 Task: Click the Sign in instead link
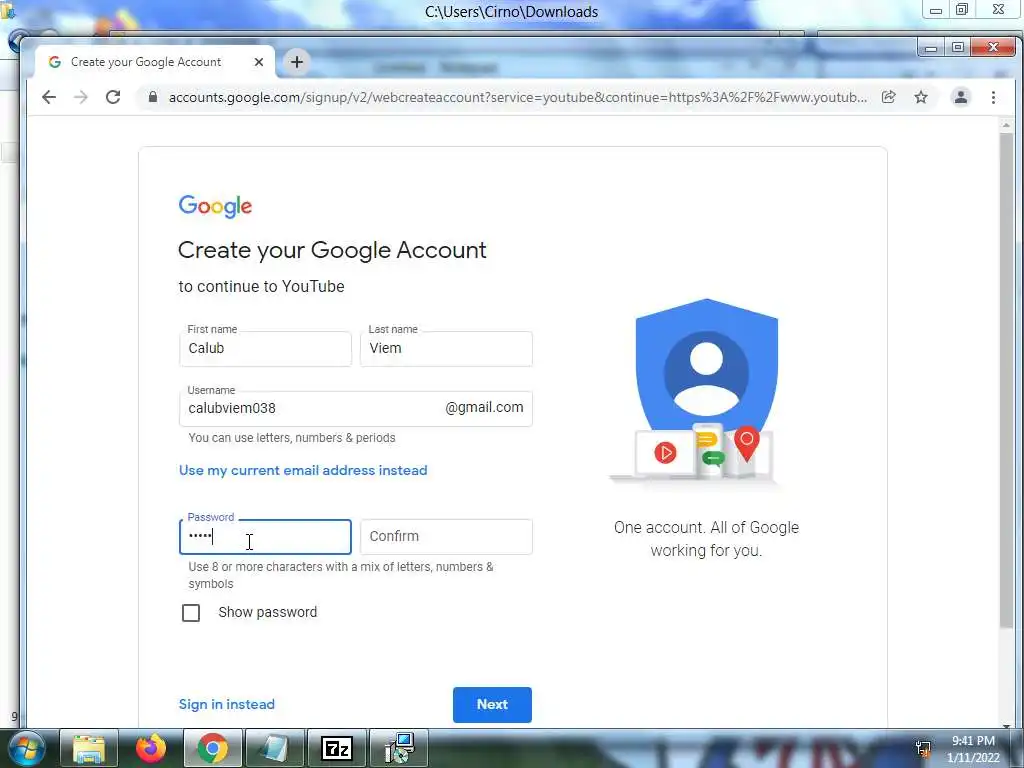click(227, 704)
